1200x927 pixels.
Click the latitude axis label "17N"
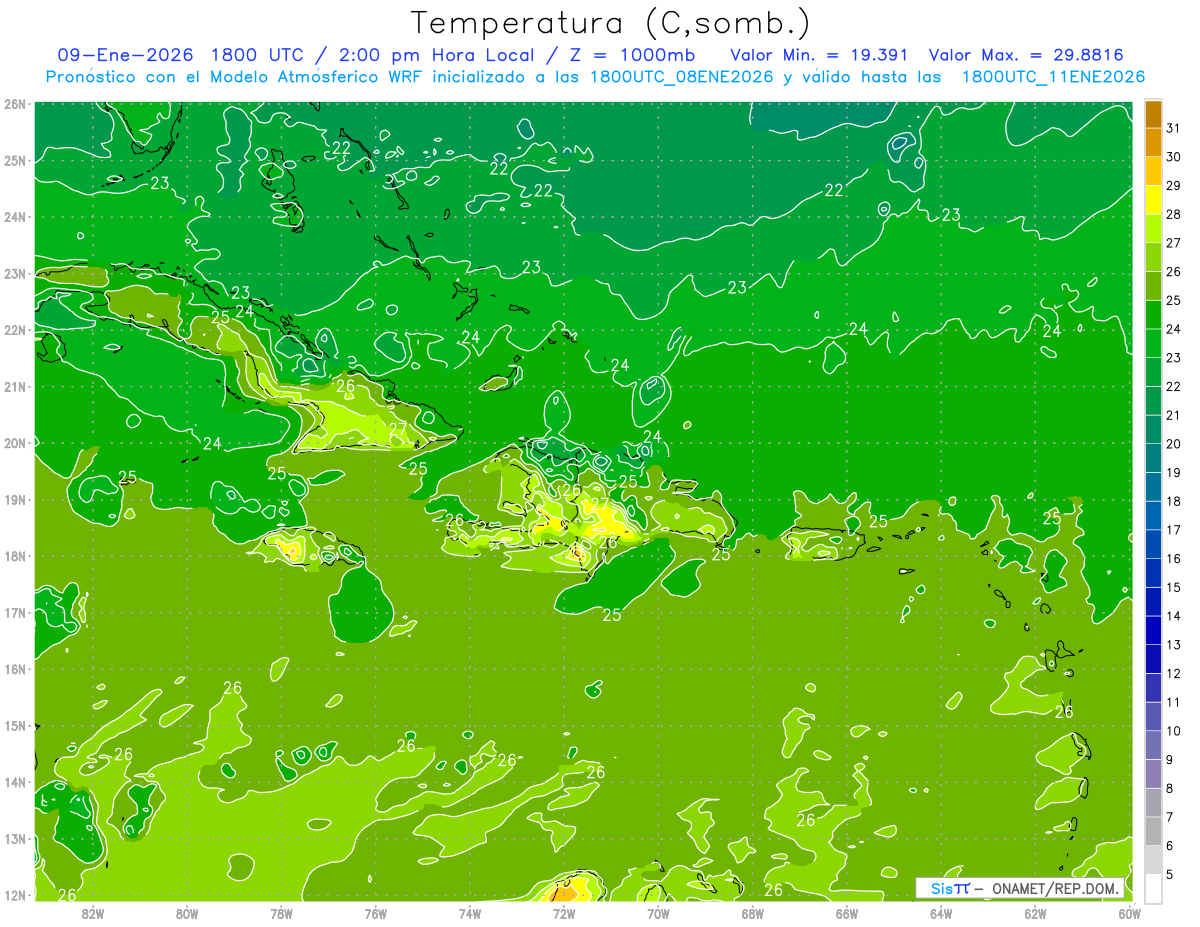coord(15,613)
